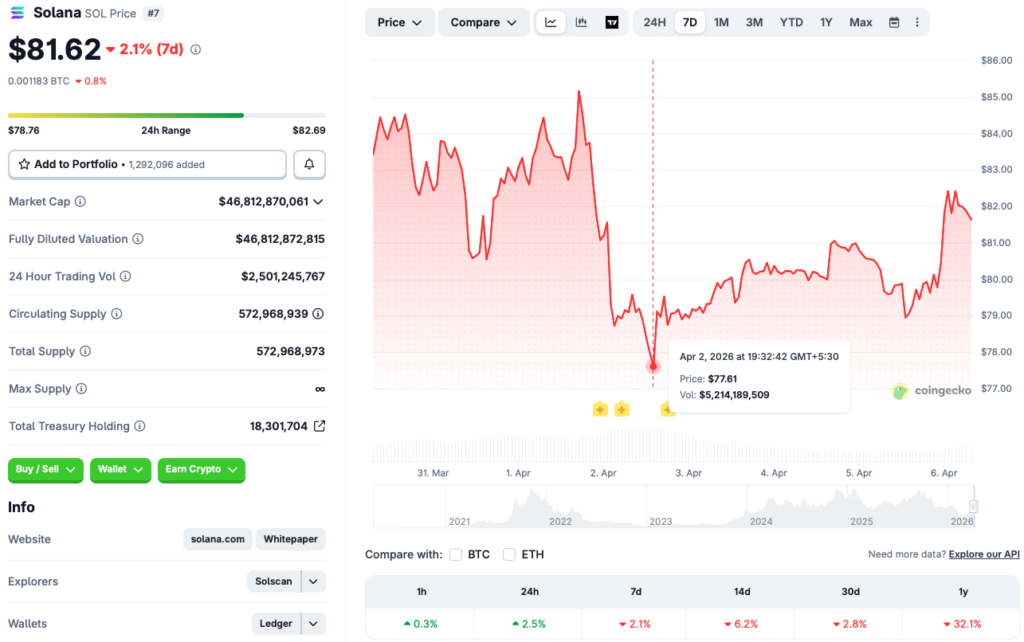This screenshot has height=642, width=1024.
Task: Open the calendar date range icon
Action: (x=893, y=21)
